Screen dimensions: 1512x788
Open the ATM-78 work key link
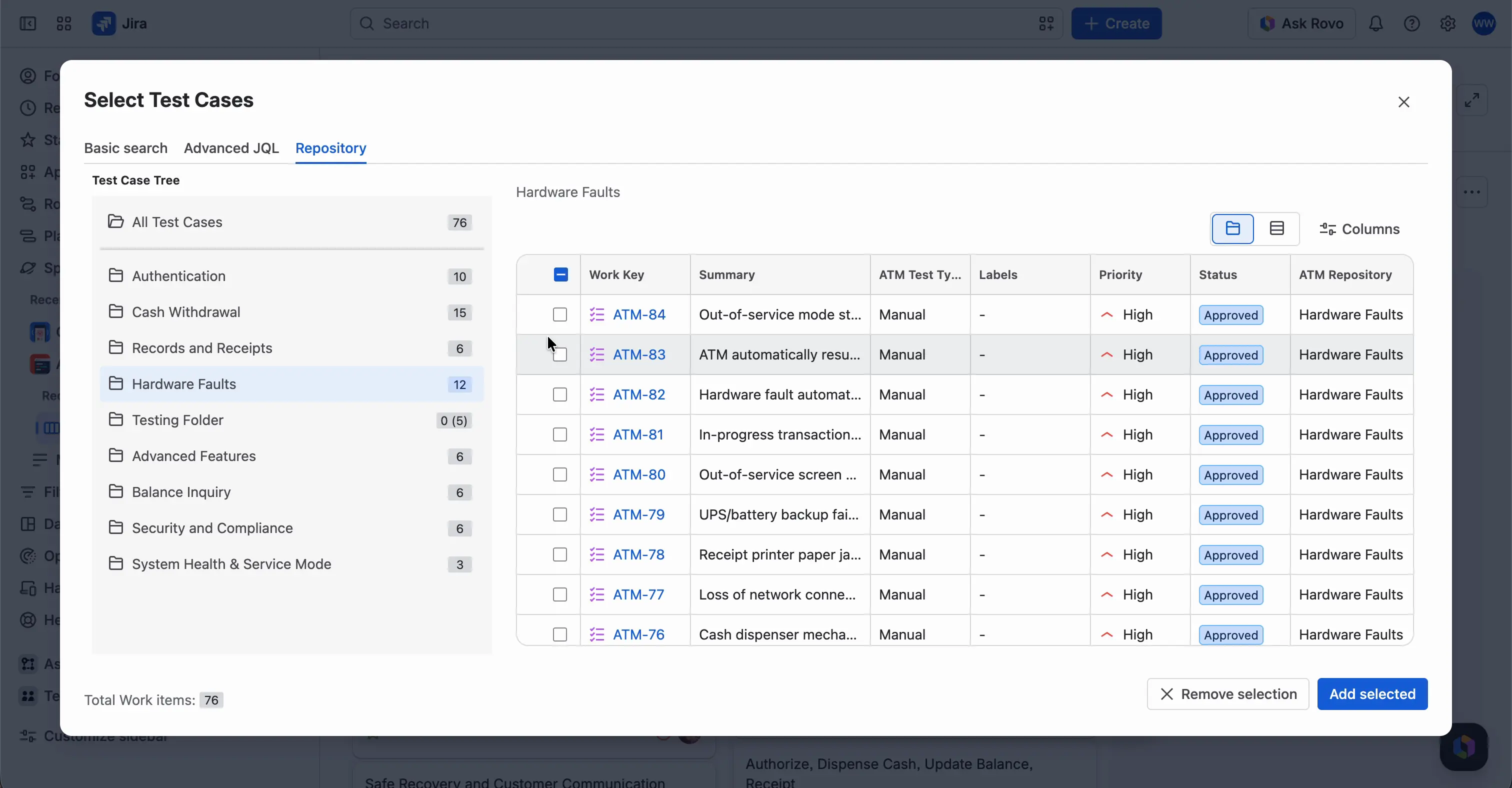(x=638, y=554)
